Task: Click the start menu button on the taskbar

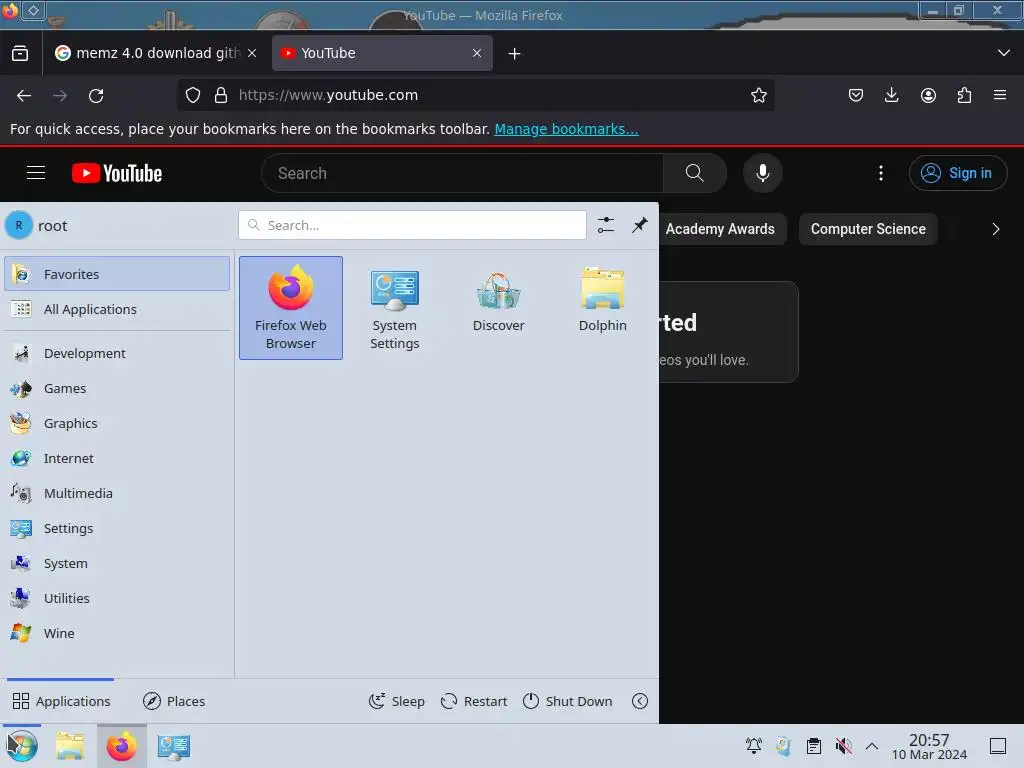Action: coord(22,746)
